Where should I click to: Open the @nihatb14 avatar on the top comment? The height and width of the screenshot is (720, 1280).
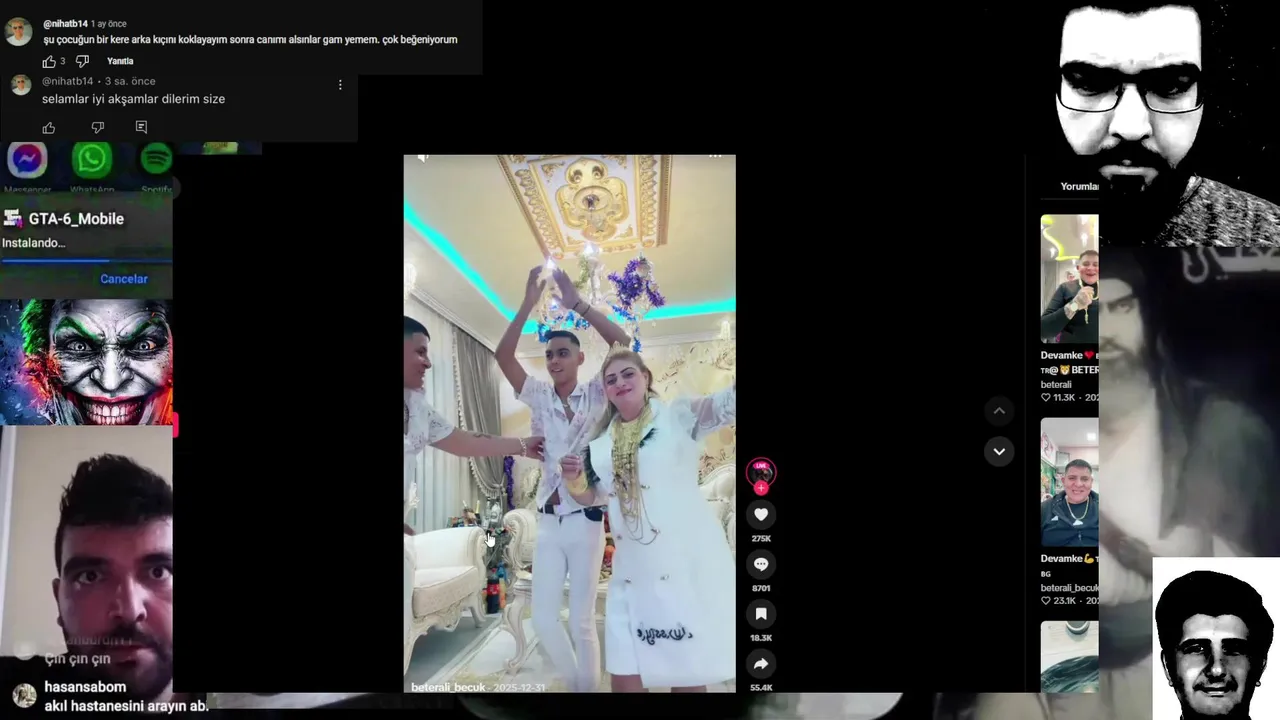18,32
